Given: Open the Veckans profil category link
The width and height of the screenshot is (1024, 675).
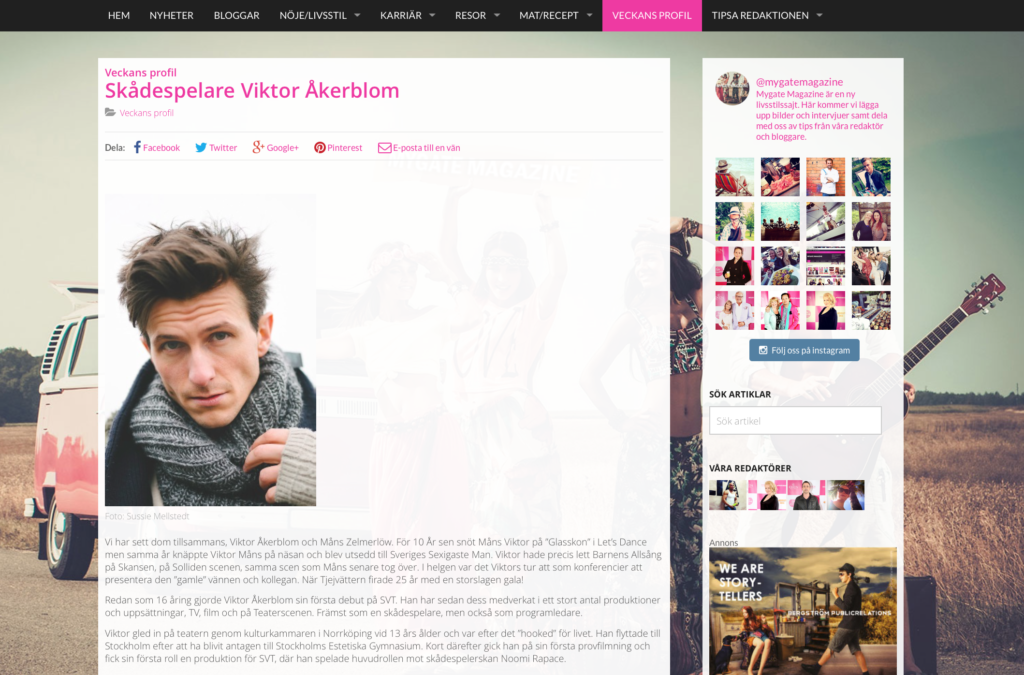Looking at the screenshot, I should coord(146,112).
